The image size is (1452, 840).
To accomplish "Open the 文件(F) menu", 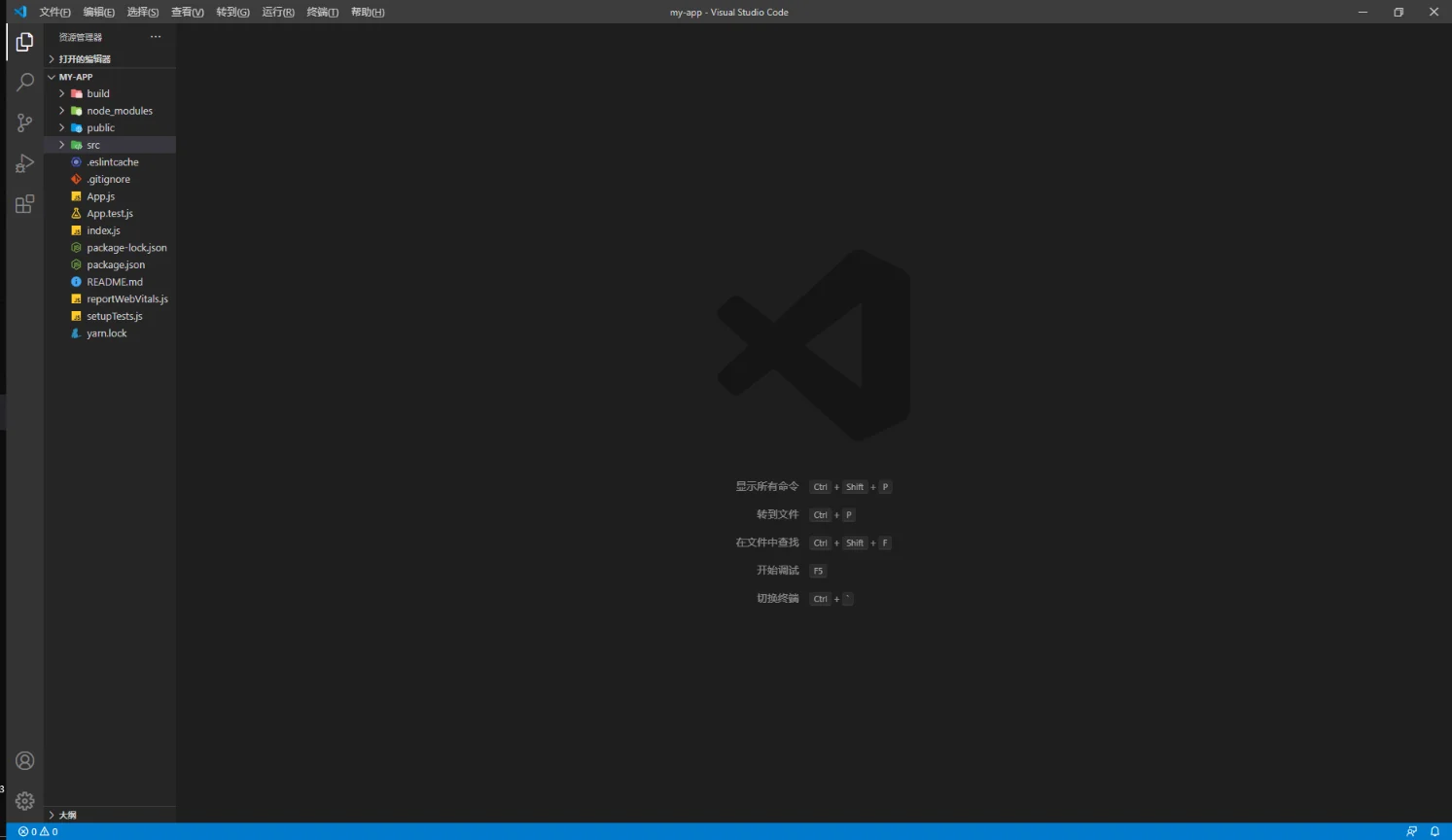I will coord(54,12).
